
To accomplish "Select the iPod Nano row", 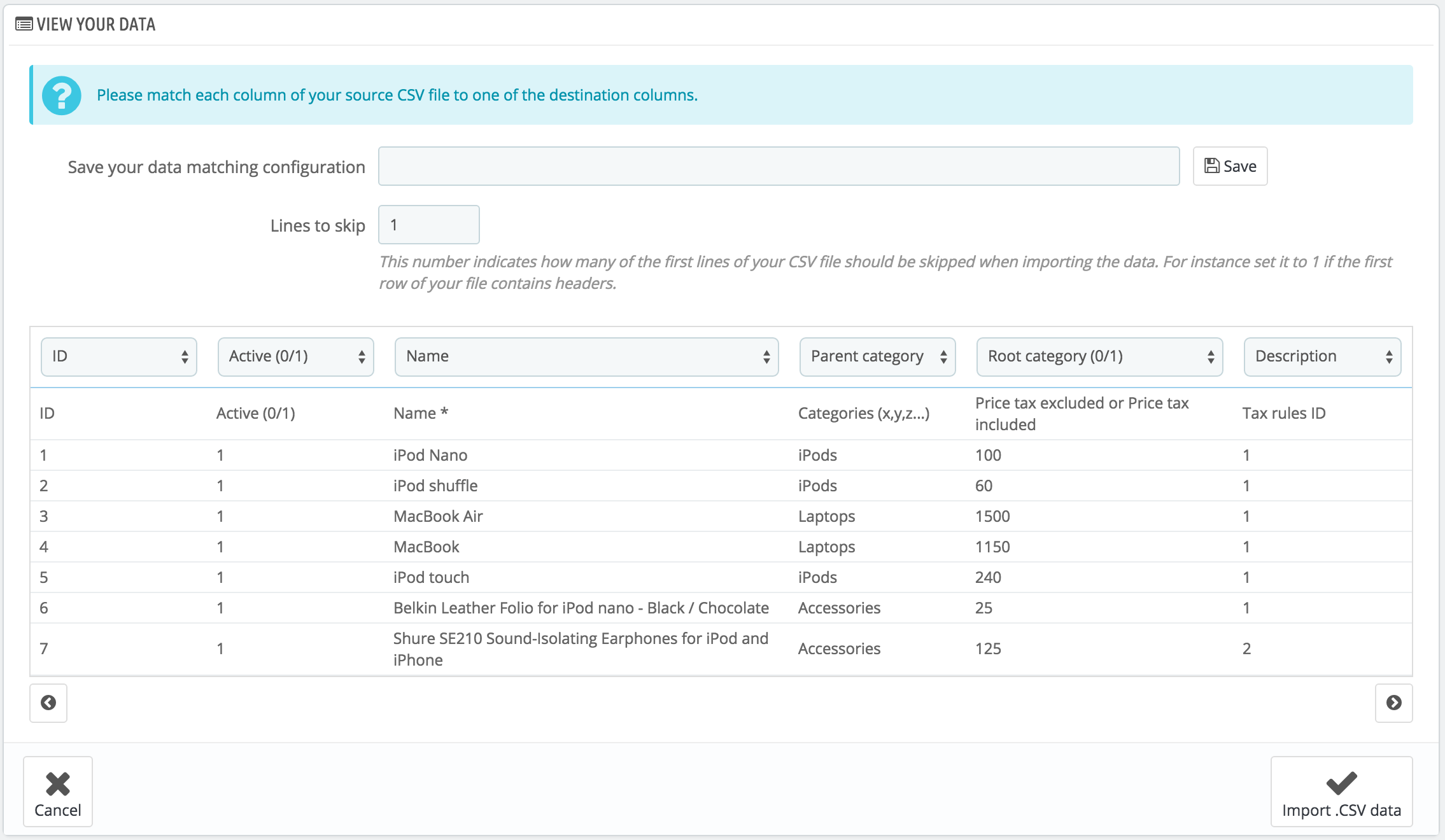I will pos(430,455).
